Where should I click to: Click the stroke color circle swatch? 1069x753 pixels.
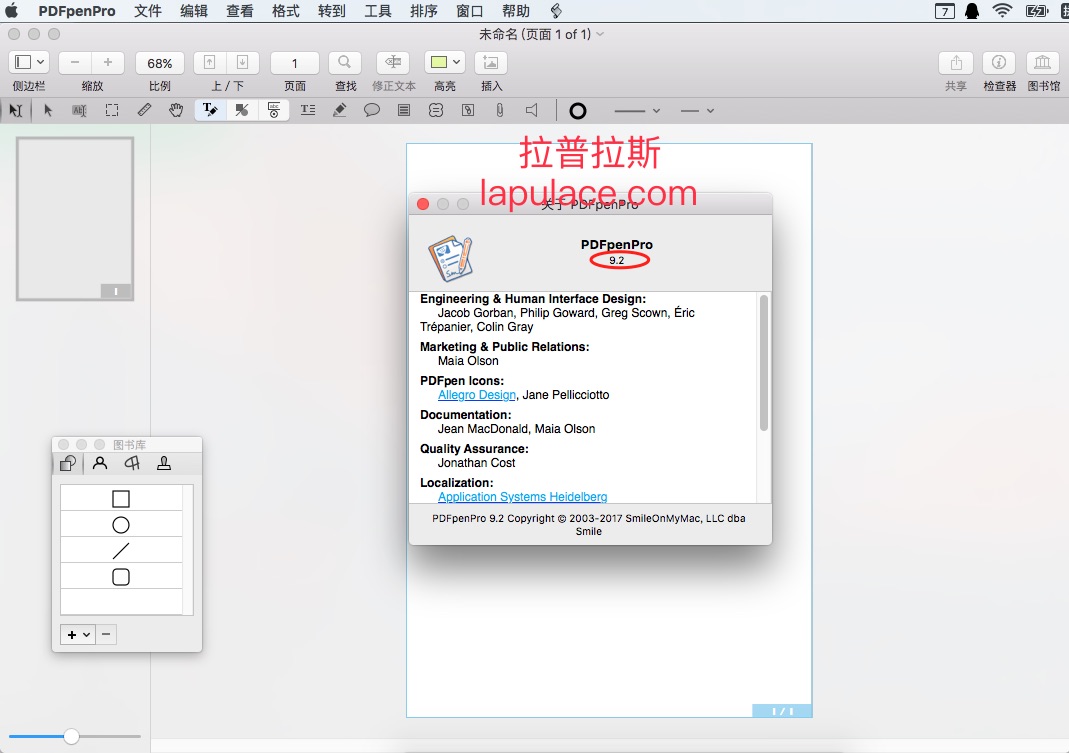(577, 110)
